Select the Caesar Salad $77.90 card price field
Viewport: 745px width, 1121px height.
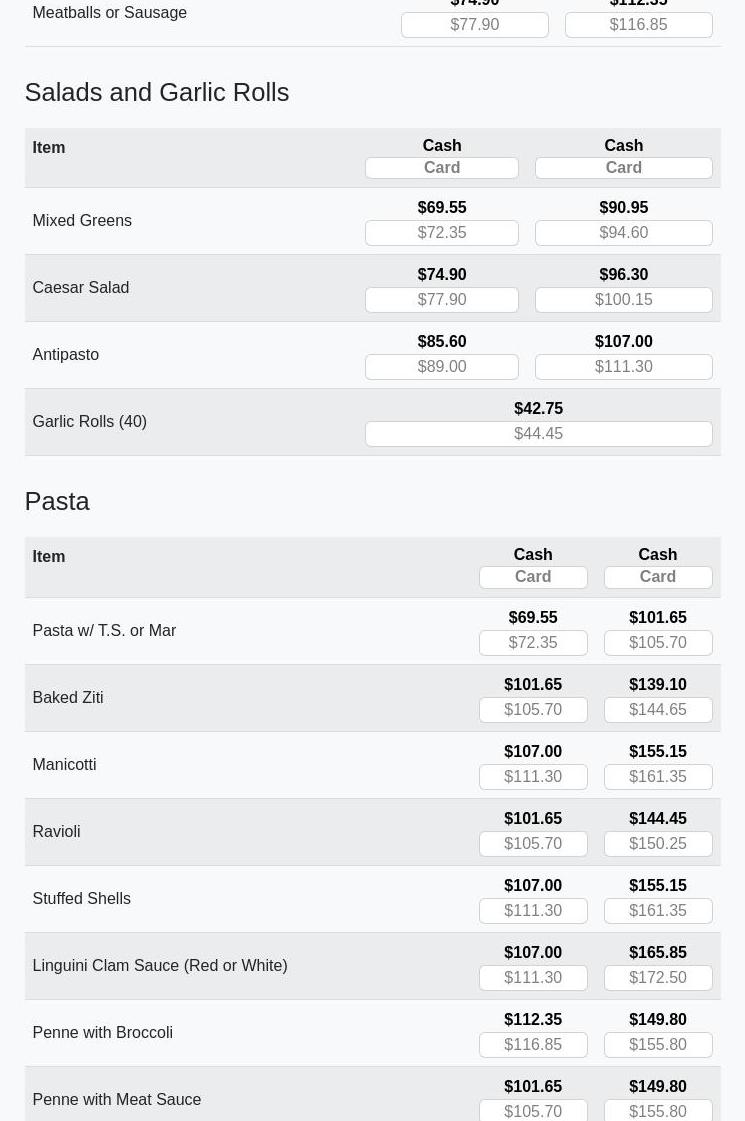[x=441, y=300]
